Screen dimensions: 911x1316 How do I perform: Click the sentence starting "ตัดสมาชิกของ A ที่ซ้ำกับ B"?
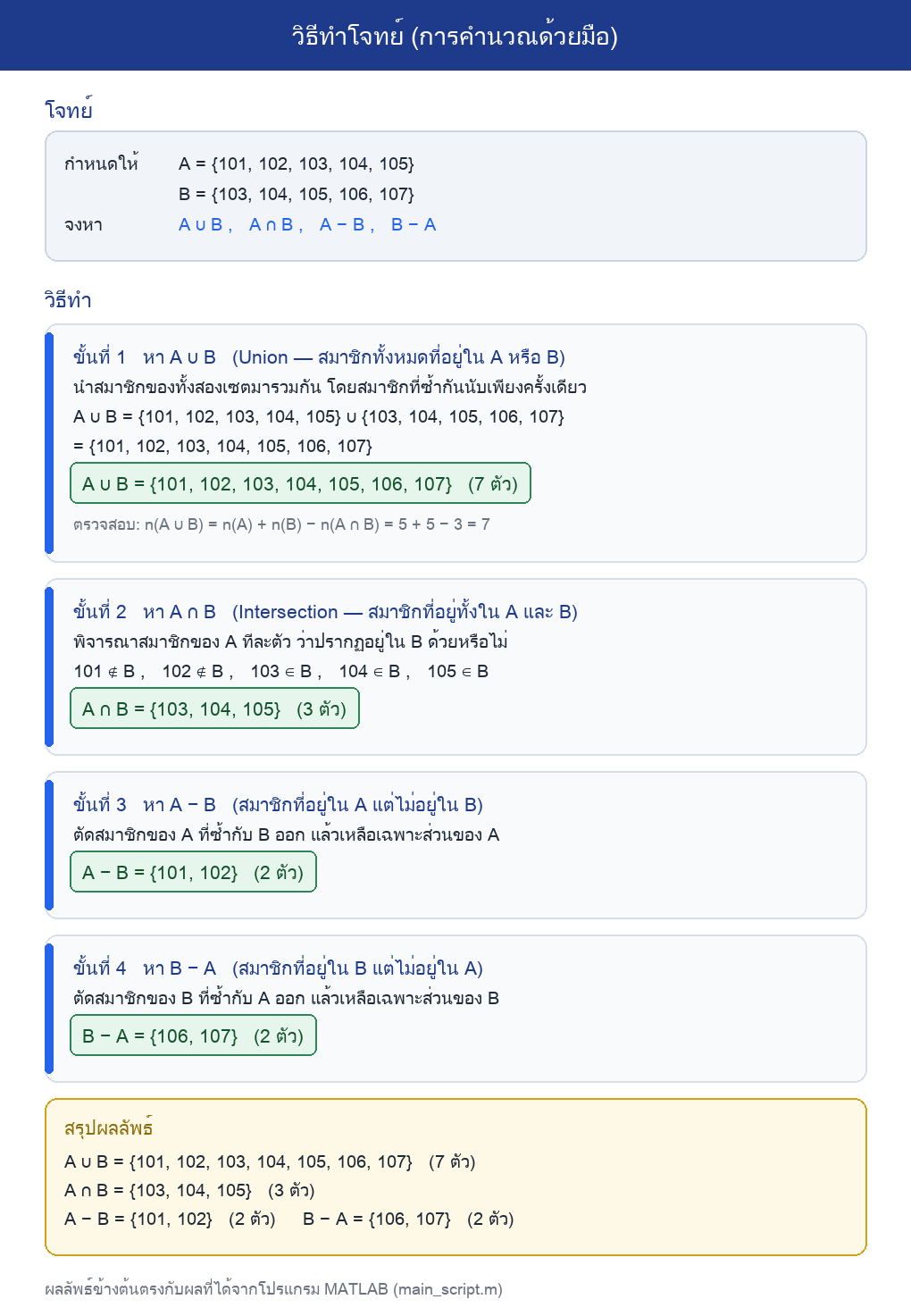click(287, 834)
